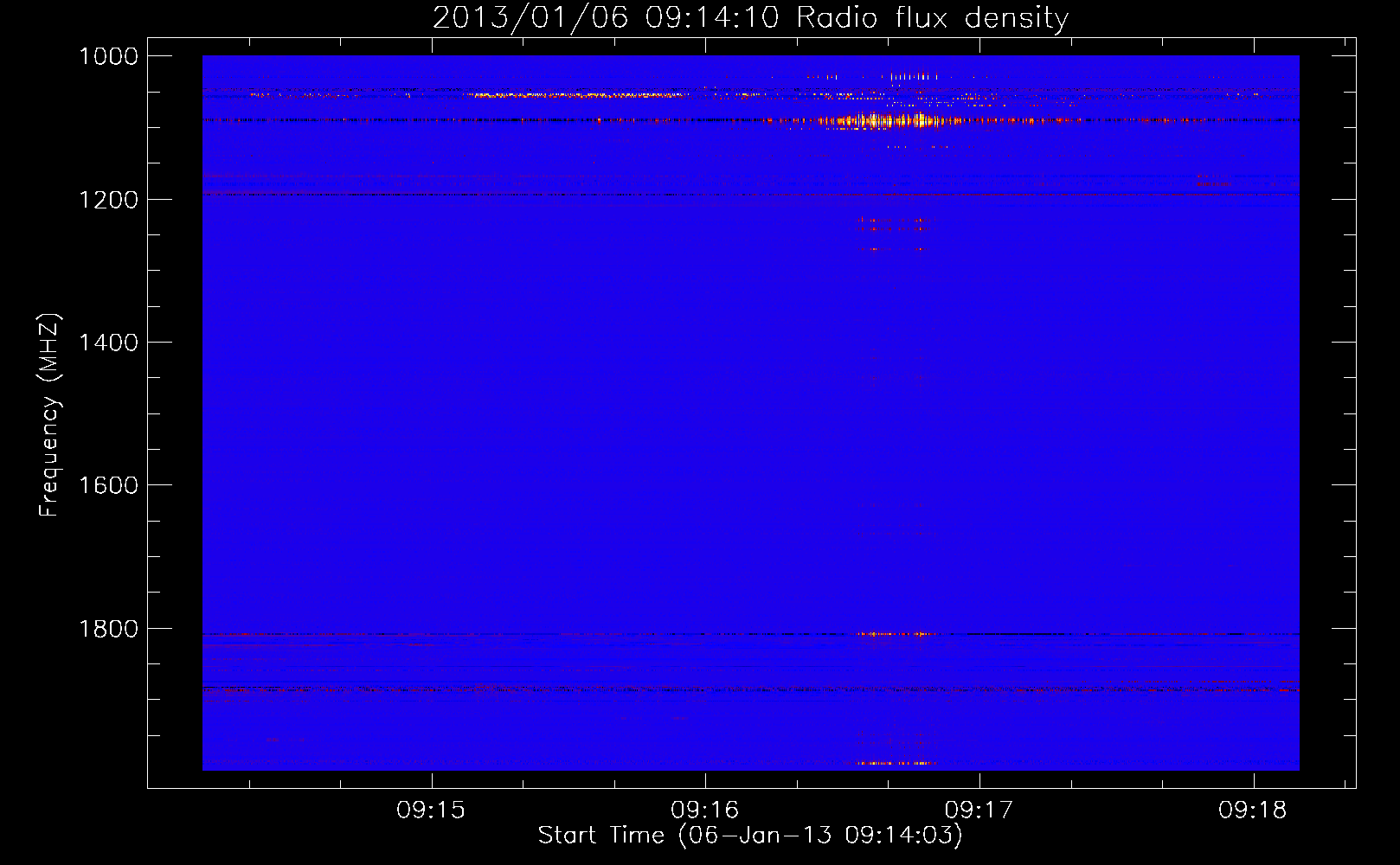Click the 1600 frequency tick label
This screenshot has height=865, width=1400.
108,485
